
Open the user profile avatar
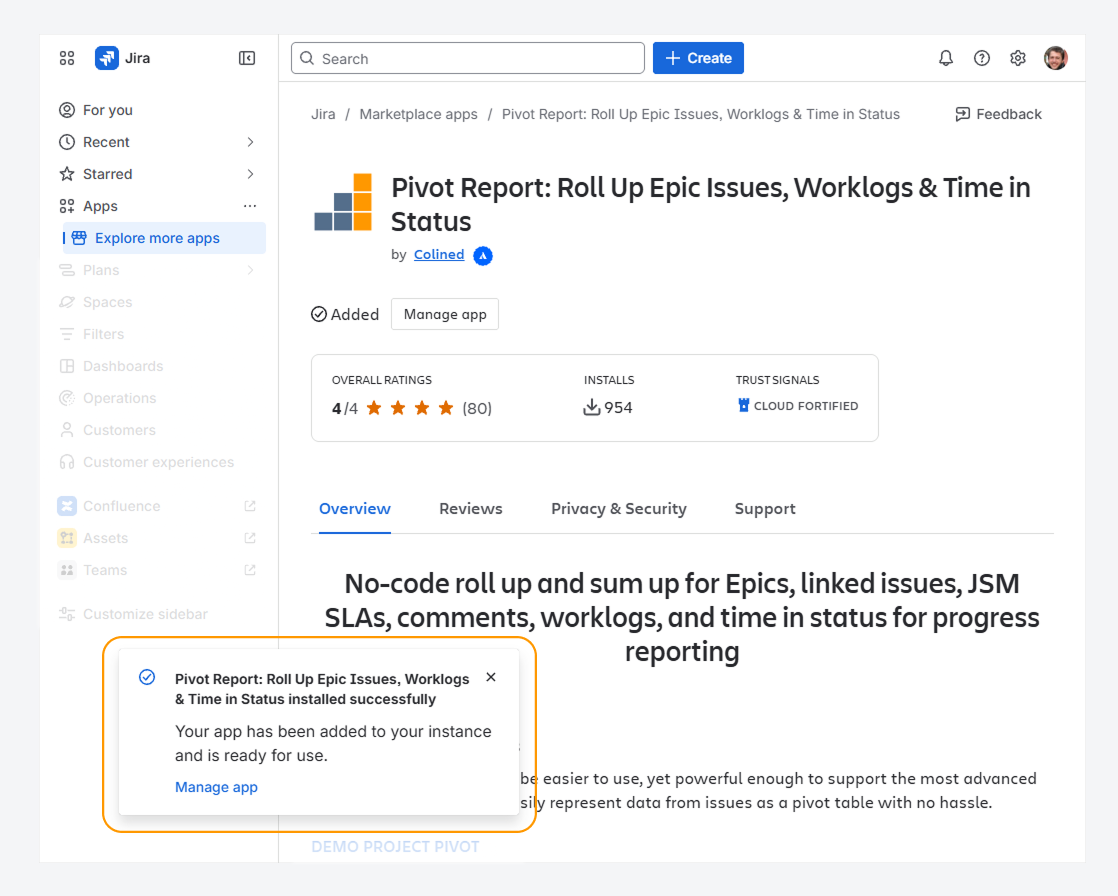pyautogui.click(x=1055, y=58)
